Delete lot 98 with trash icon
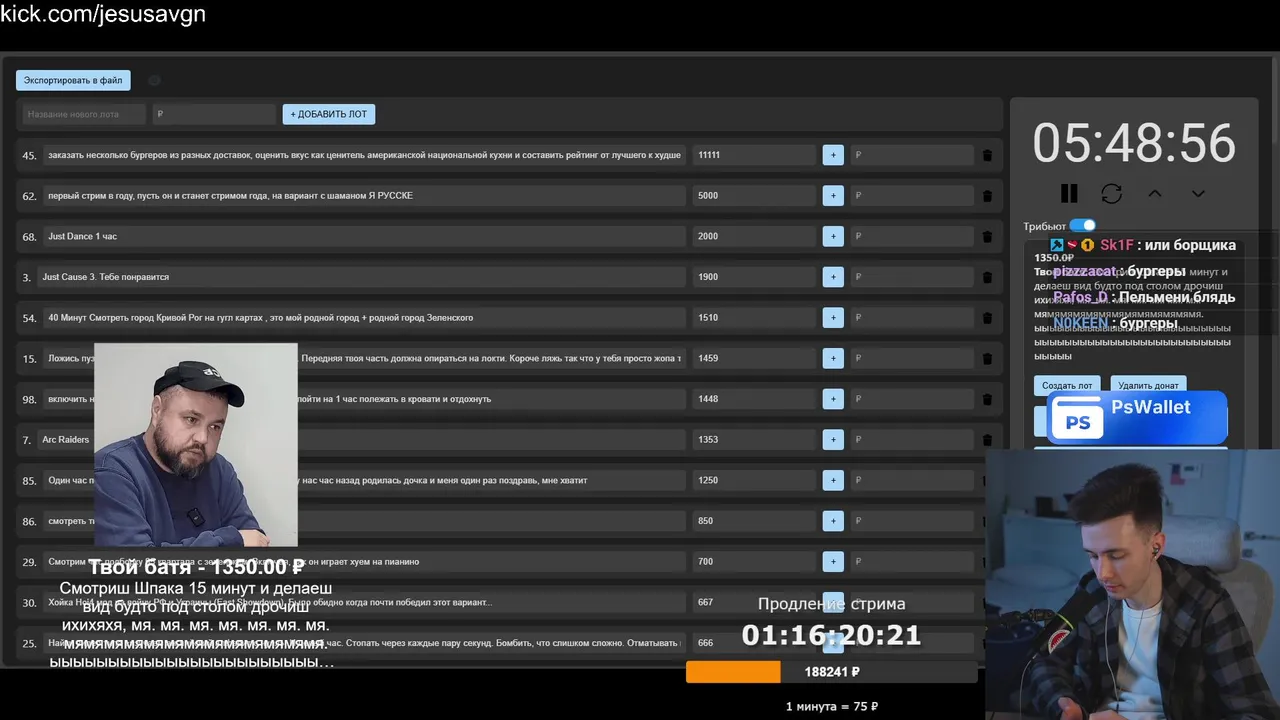1280x720 pixels. click(x=987, y=399)
